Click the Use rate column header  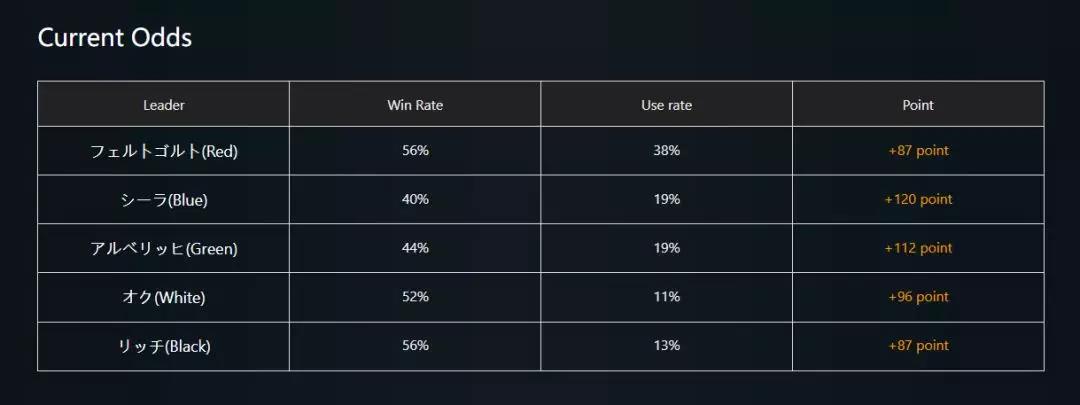666,105
